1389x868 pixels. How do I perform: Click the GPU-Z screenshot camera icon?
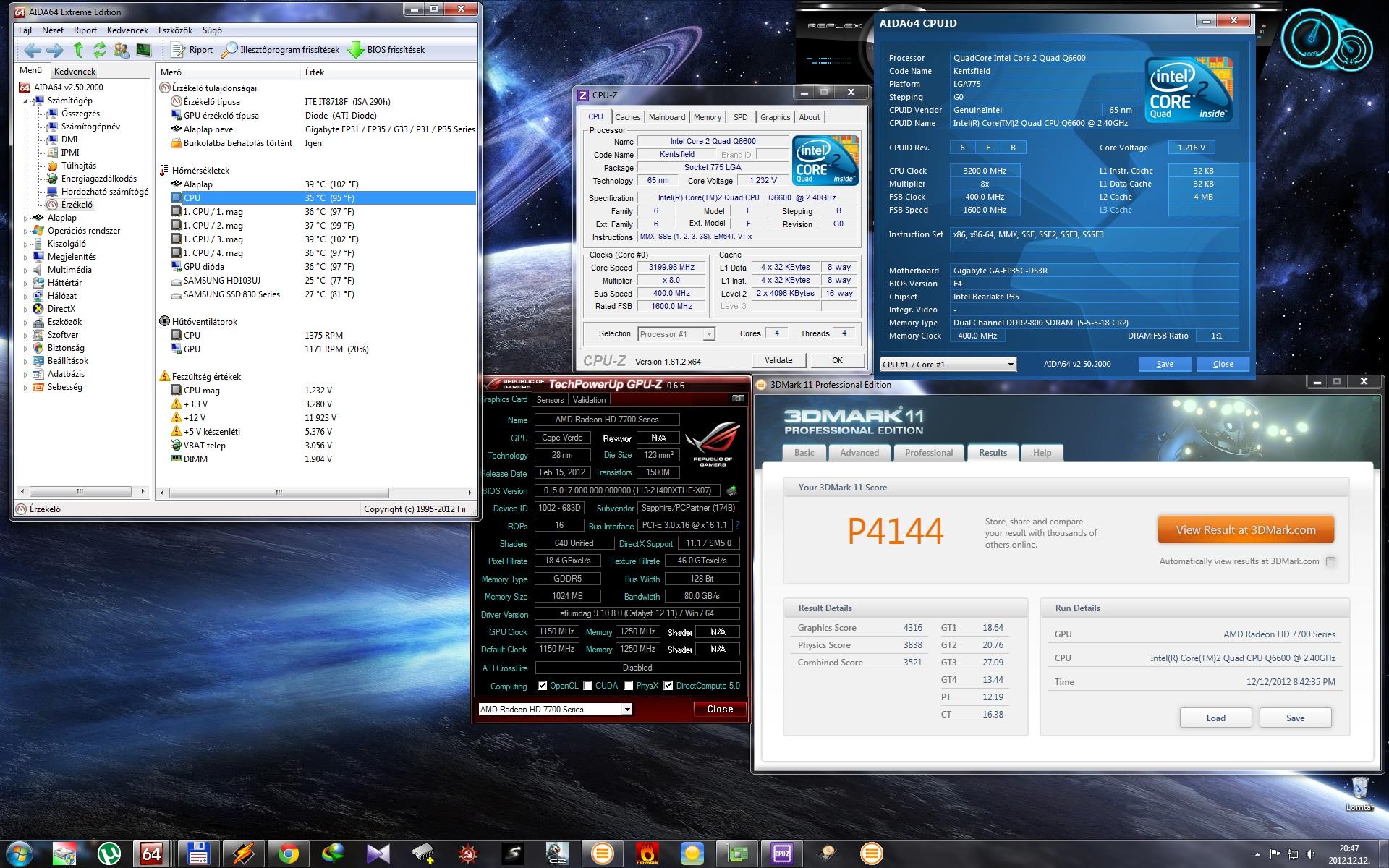[737, 399]
